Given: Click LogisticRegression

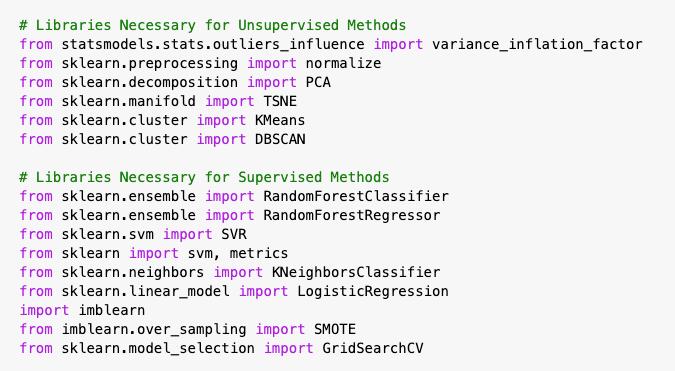Looking at the screenshot, I should coord(373,291).
